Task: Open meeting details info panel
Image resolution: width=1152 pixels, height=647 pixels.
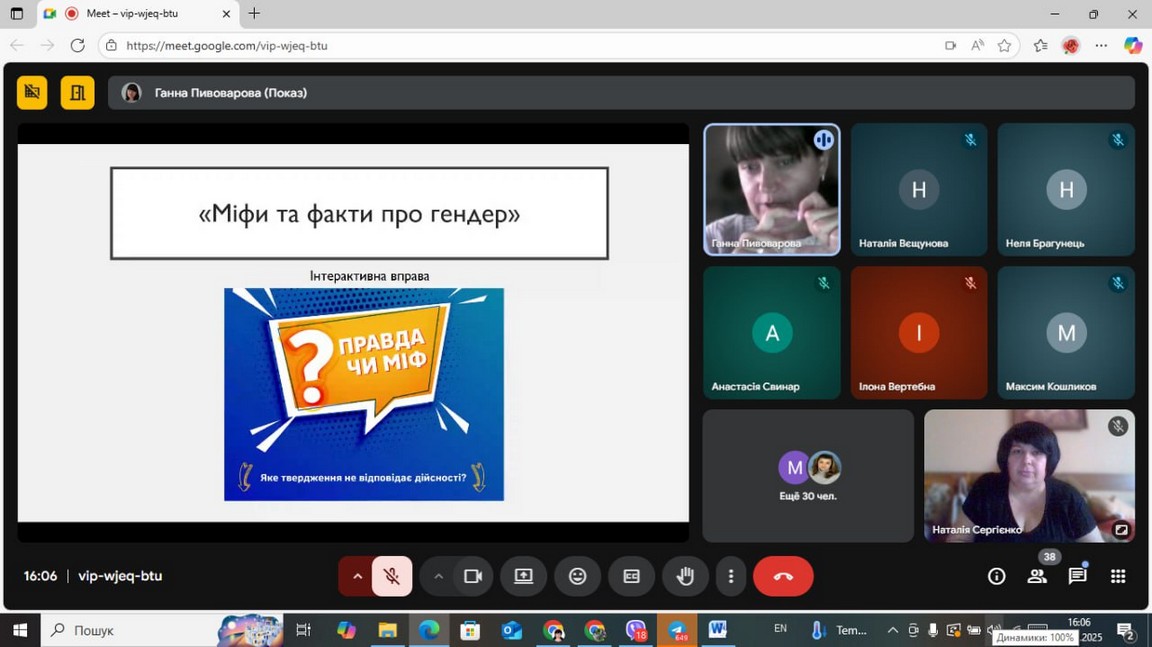Action: tap(996, 576)
